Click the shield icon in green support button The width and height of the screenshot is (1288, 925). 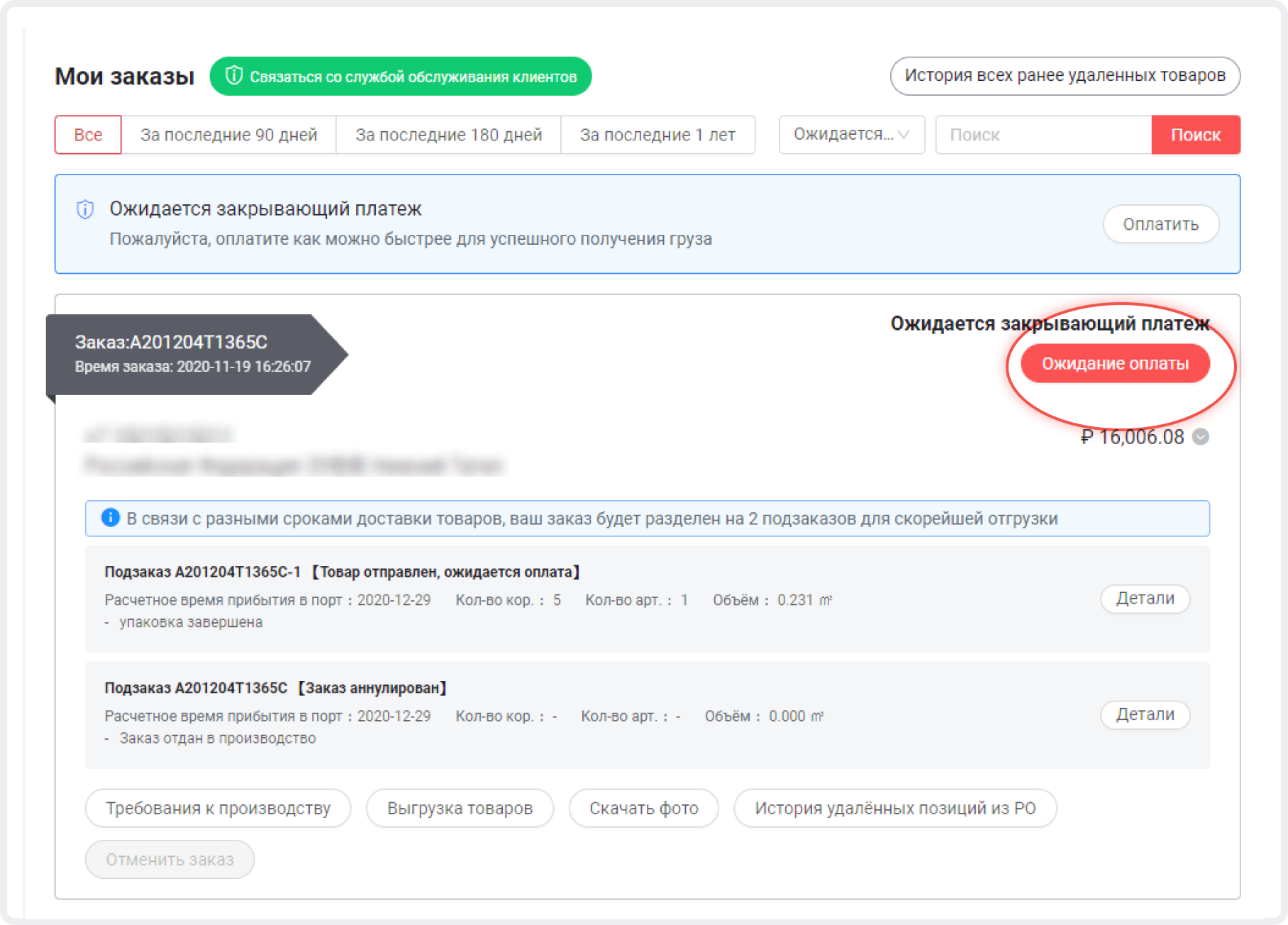[234, 76]
